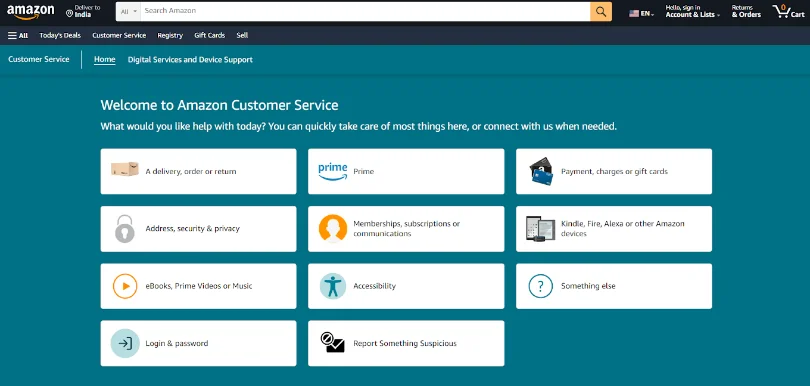Viewport: 810px width, 386px height.
Task: Click the orange play button icon
Action: (x=125, y=286)
